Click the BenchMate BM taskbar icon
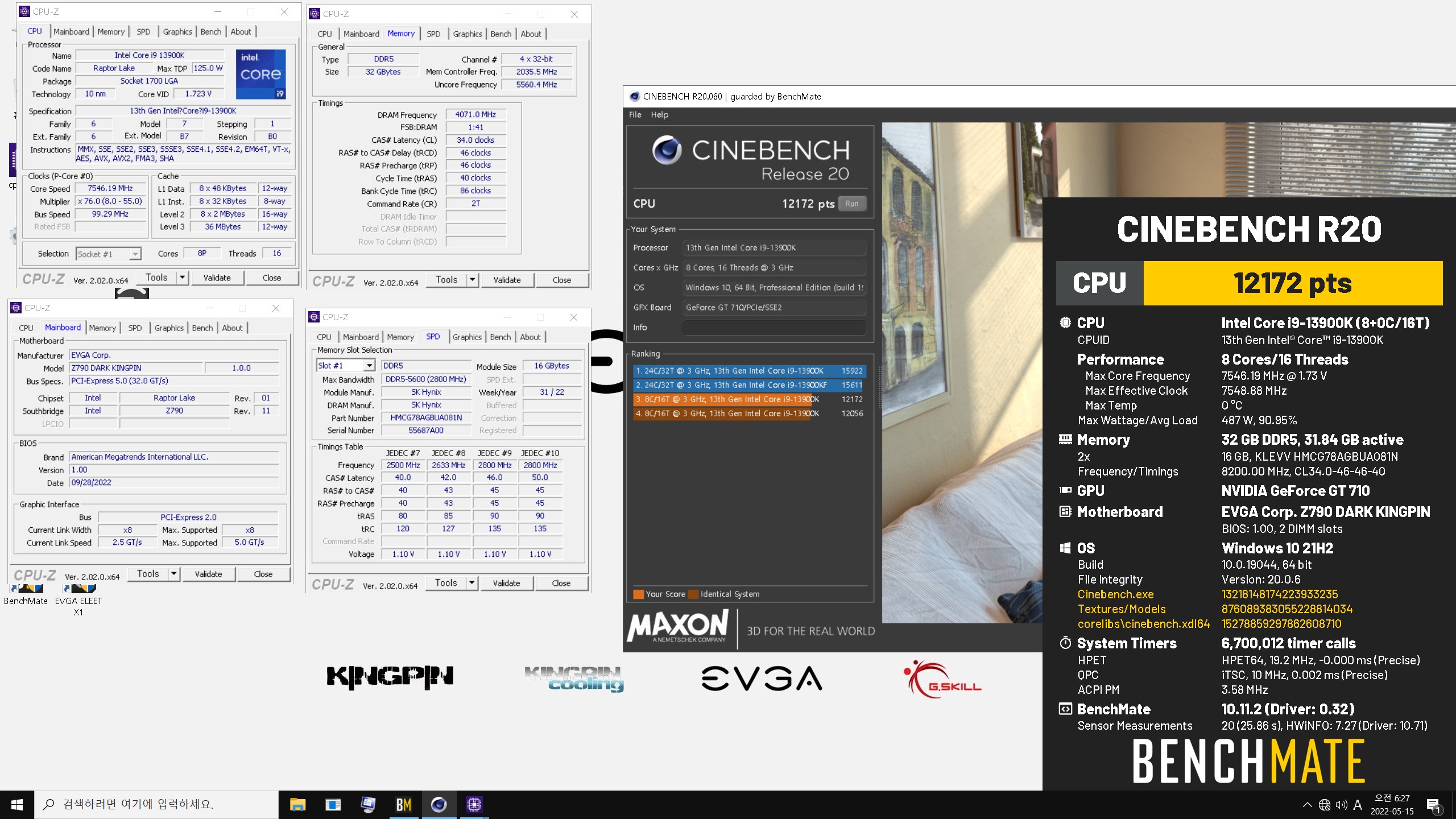 coord(404,804)
